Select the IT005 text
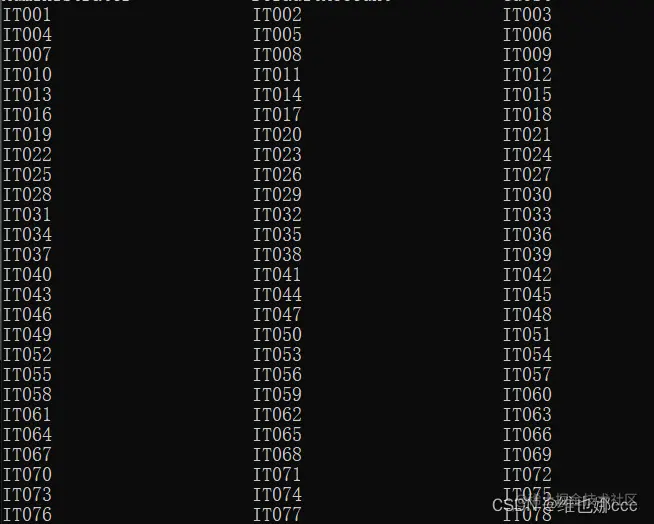Image resolution: width=654 pixels, height=524 pixels. (x=277, y=35)
